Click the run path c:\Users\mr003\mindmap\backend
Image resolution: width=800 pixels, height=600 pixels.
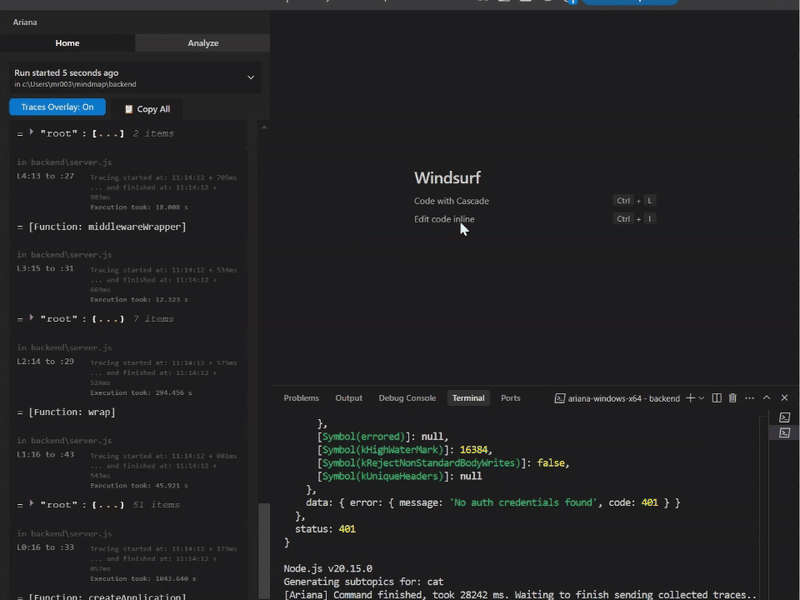[79, 84]
